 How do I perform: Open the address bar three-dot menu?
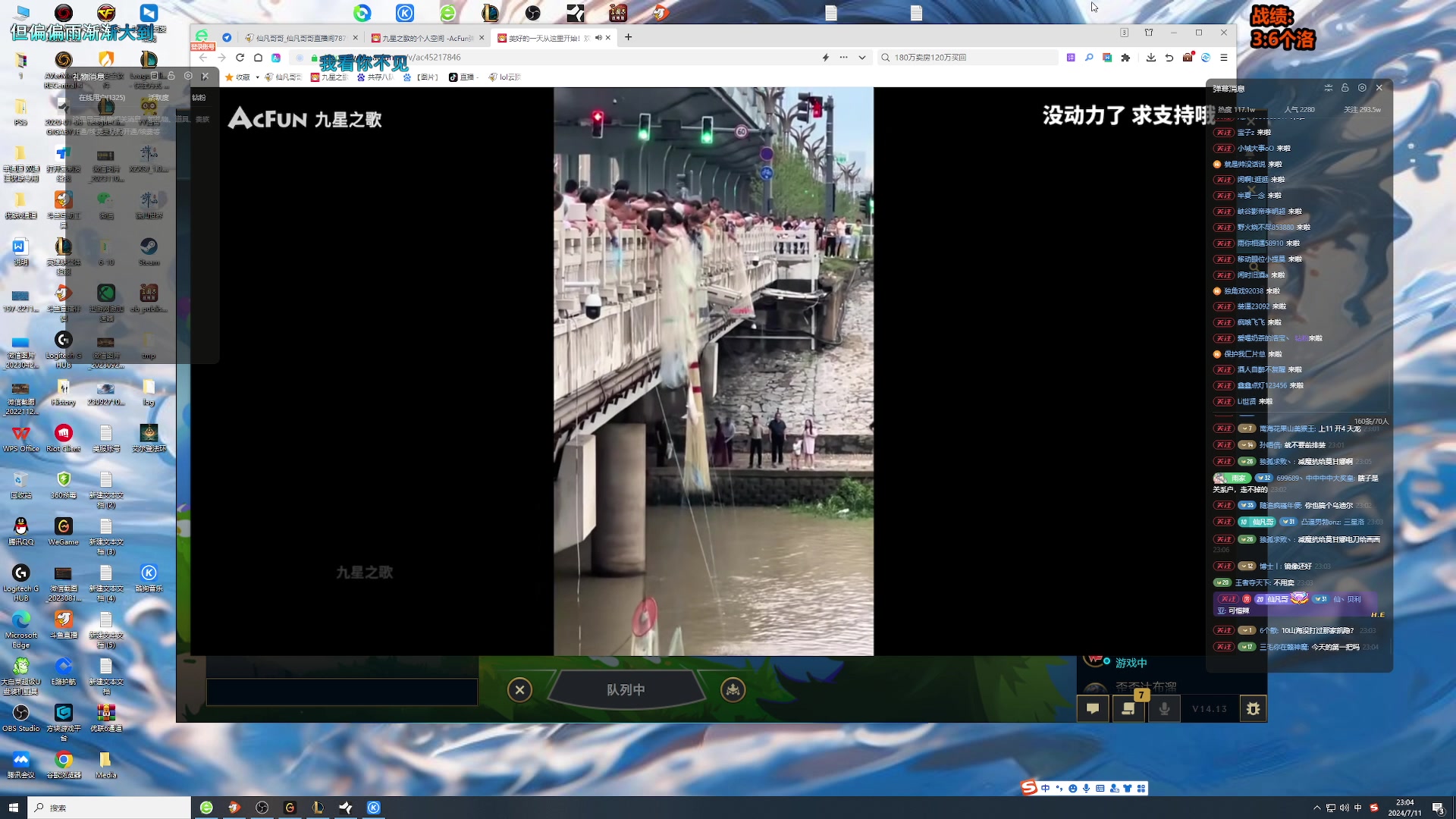click(843, 58)
